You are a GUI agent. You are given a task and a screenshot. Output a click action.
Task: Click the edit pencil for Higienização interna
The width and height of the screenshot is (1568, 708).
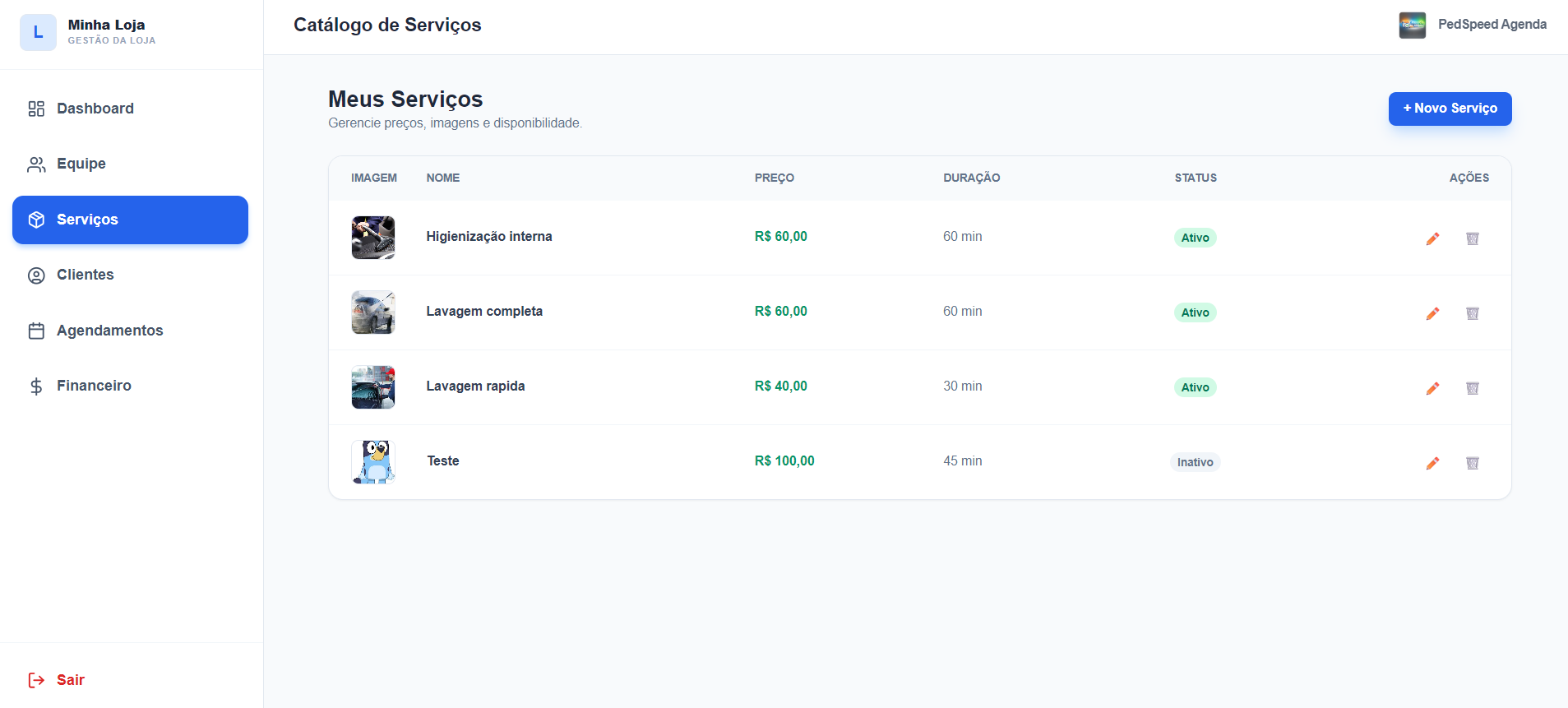[1432, 238]
